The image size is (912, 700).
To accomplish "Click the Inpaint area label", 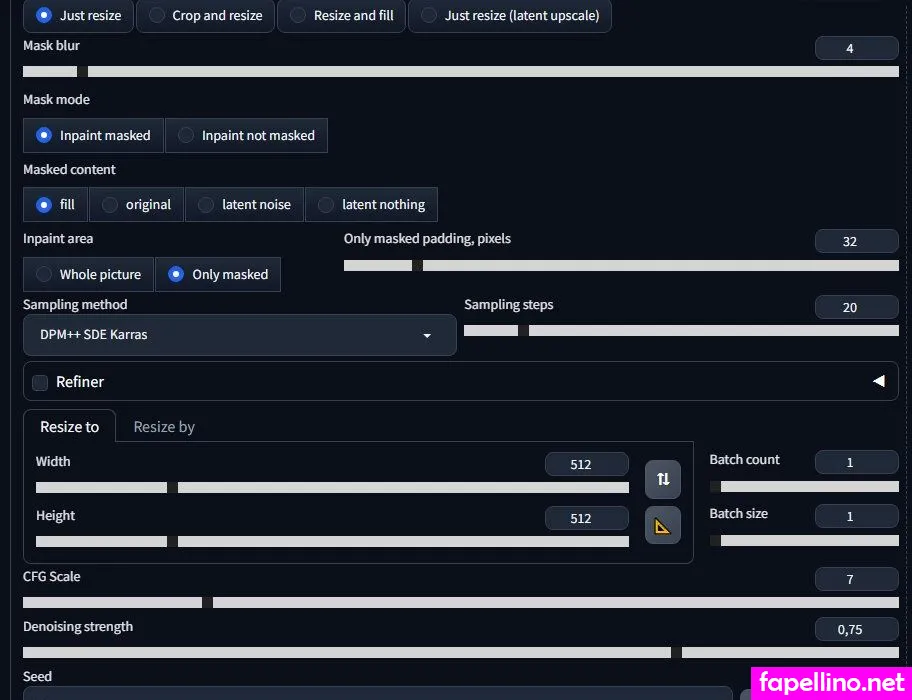I will (58, 238).
